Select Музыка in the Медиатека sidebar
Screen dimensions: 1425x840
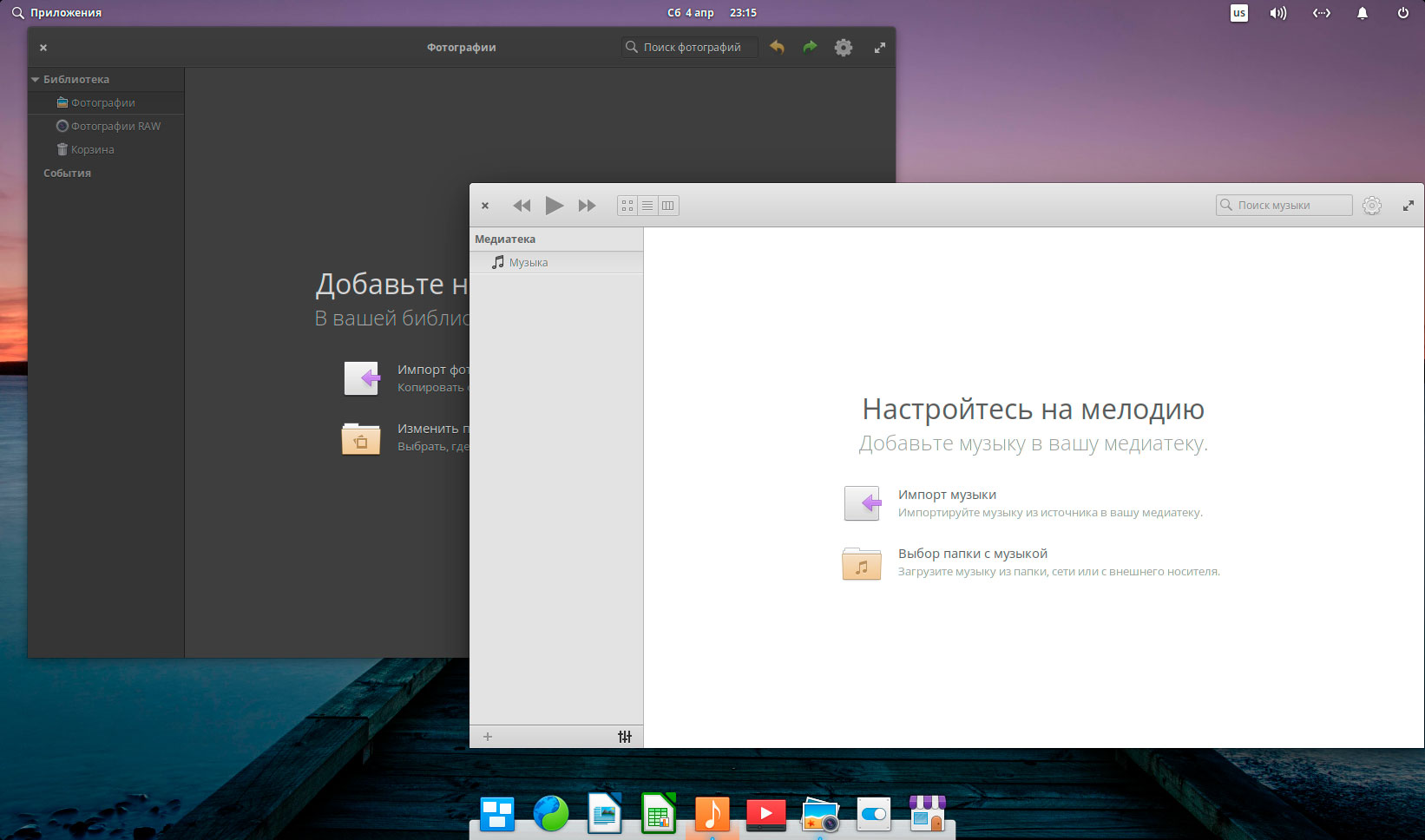(528, 263)
